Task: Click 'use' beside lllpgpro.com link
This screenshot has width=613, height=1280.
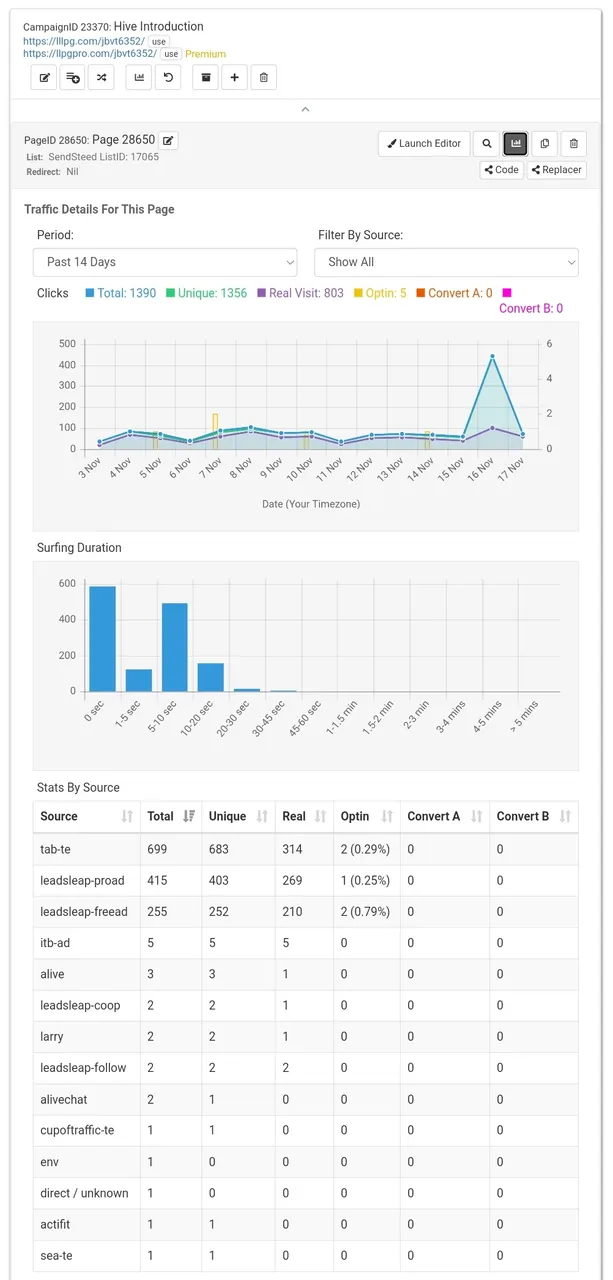Action: (x=172, y=54)
